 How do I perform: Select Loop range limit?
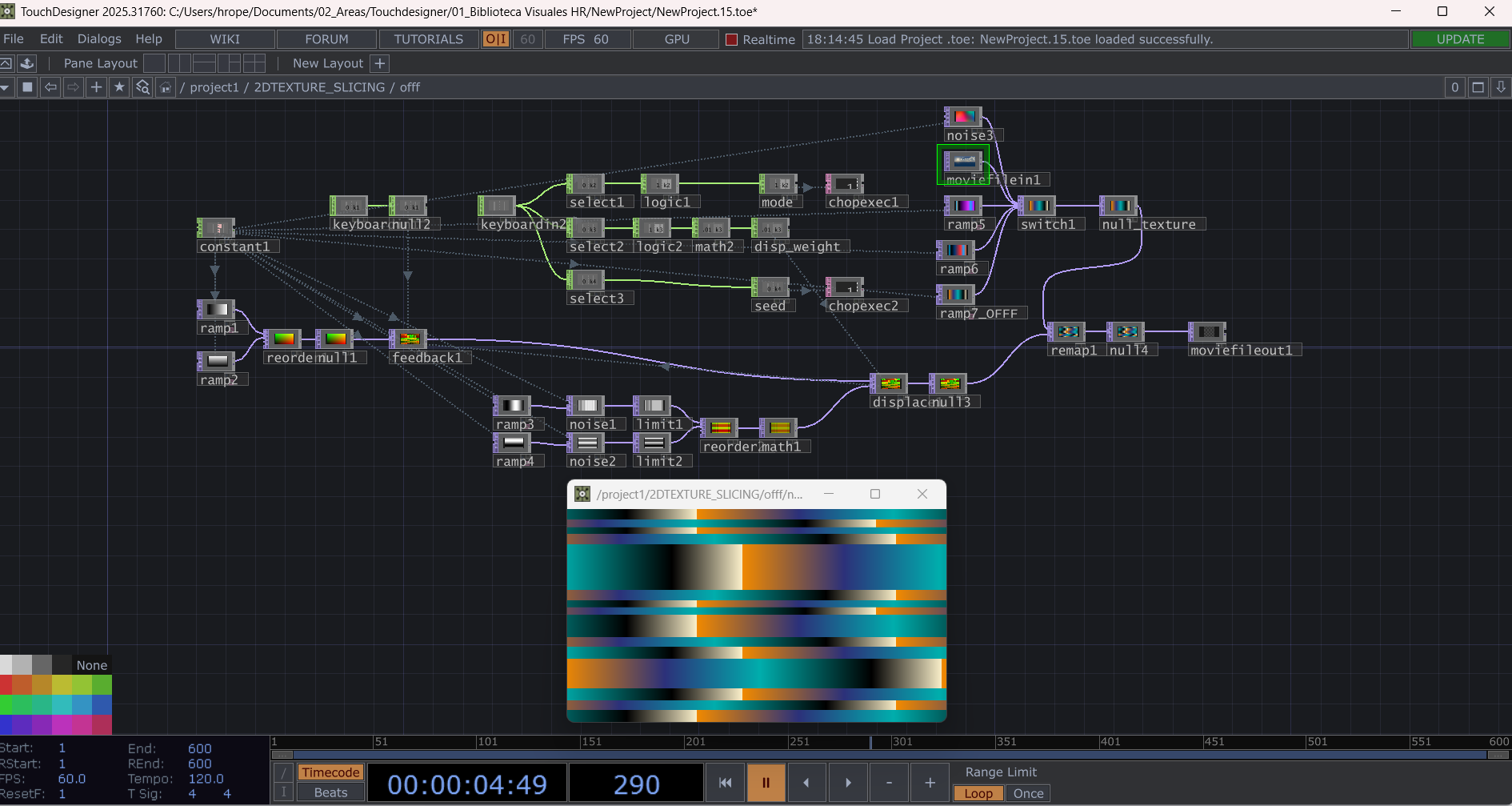point(978,793)
